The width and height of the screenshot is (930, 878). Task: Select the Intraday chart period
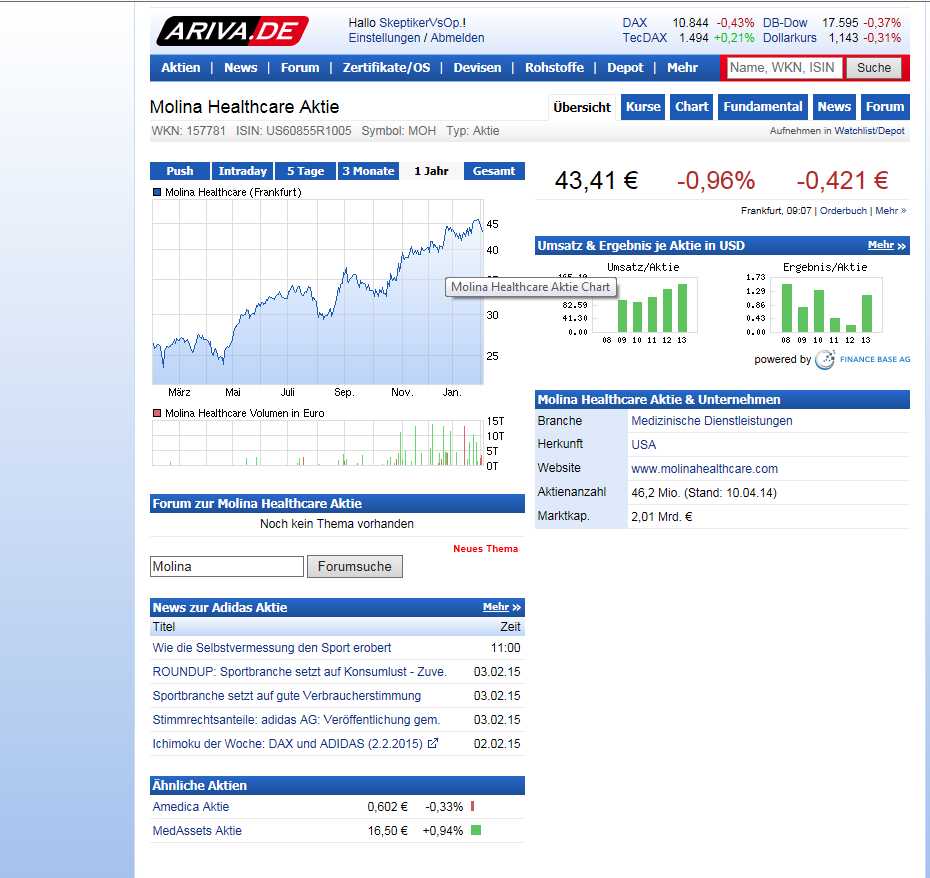[243, 171]
